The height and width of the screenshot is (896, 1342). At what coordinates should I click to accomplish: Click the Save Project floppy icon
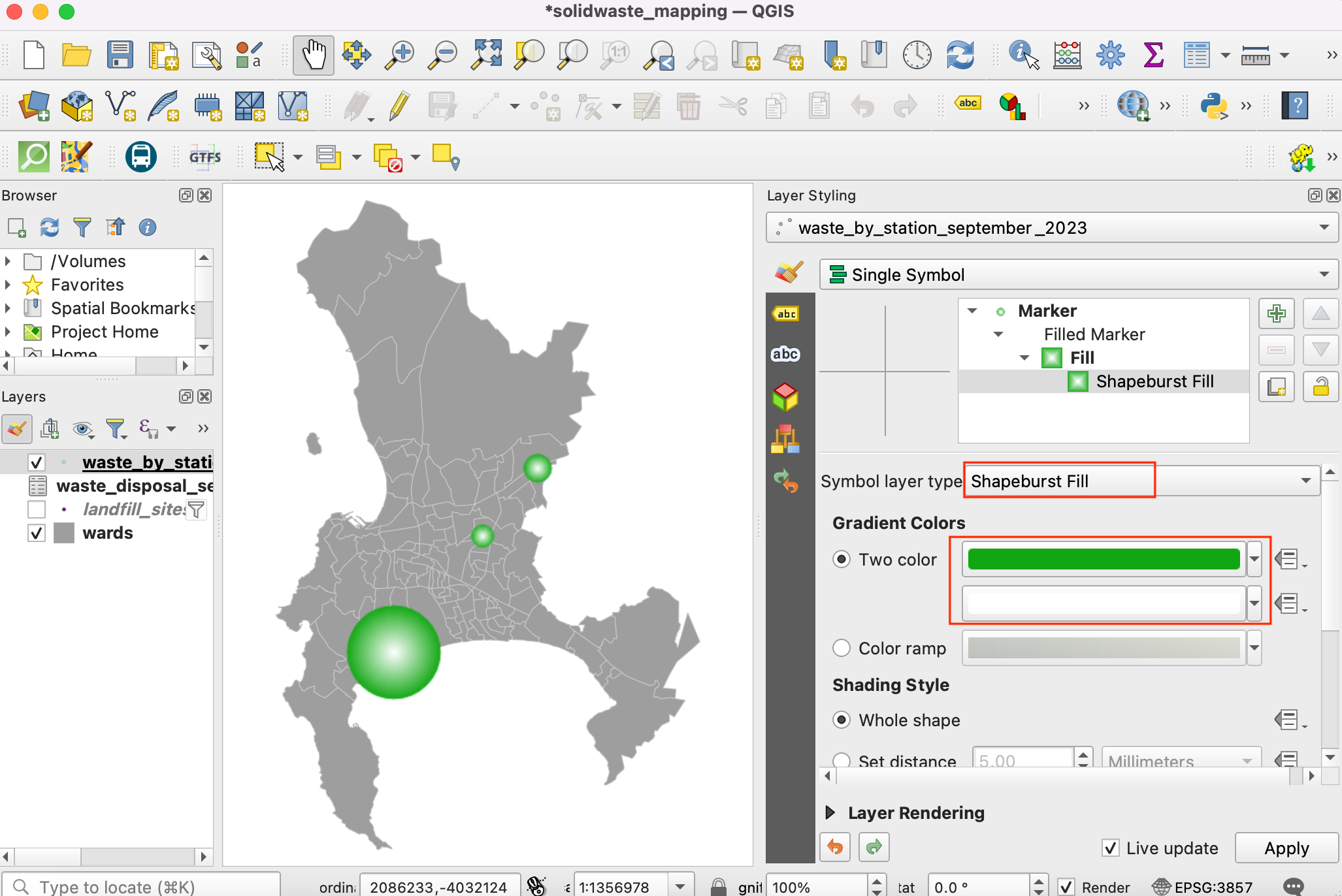click(x=120, y=55)
